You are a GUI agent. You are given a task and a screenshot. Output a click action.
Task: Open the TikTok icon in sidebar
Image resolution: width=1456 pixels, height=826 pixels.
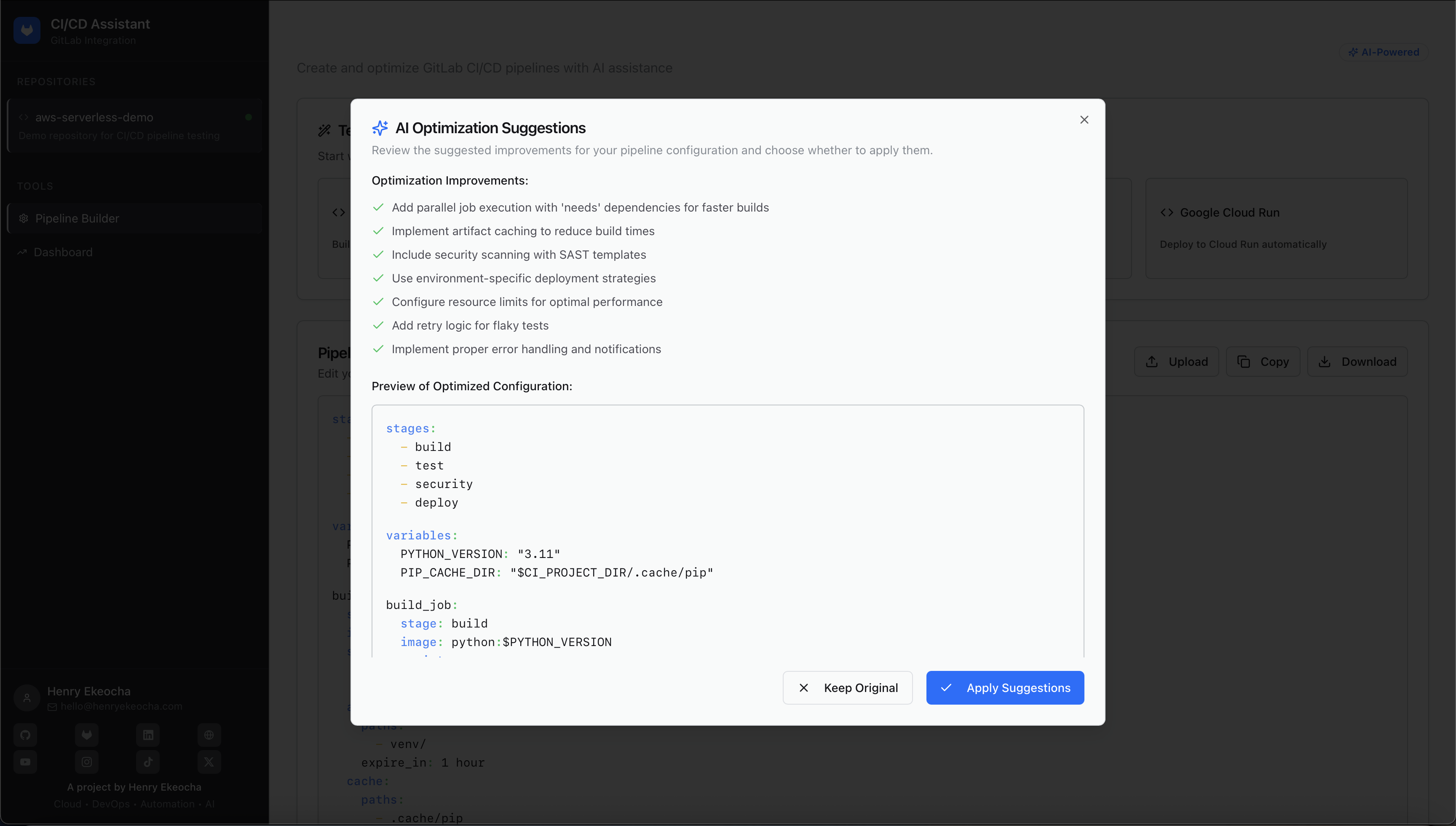point(148,762)
